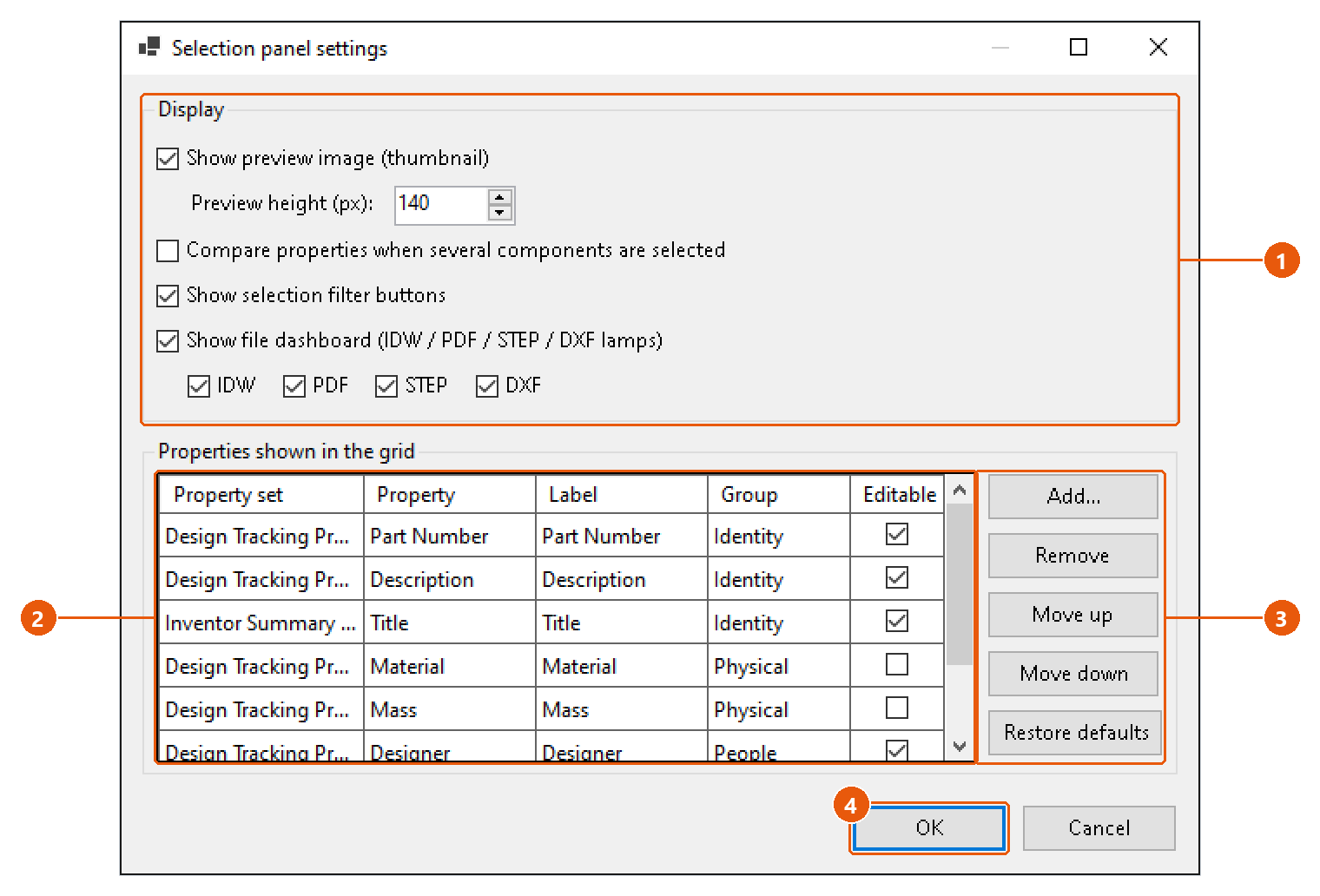
Task: Decrease preview height with down spinner
Action: click(499, 214)
